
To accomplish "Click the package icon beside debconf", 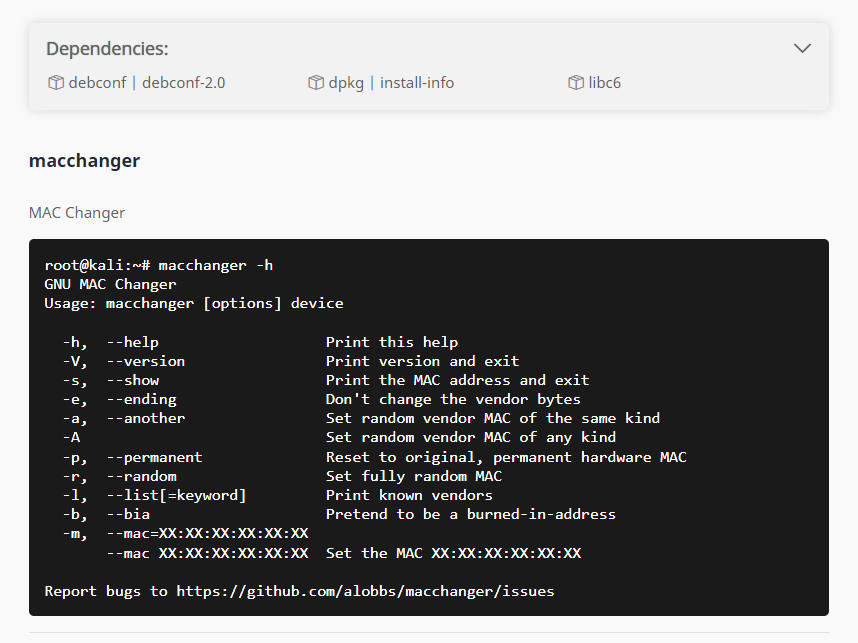I will tap(56, 83).
